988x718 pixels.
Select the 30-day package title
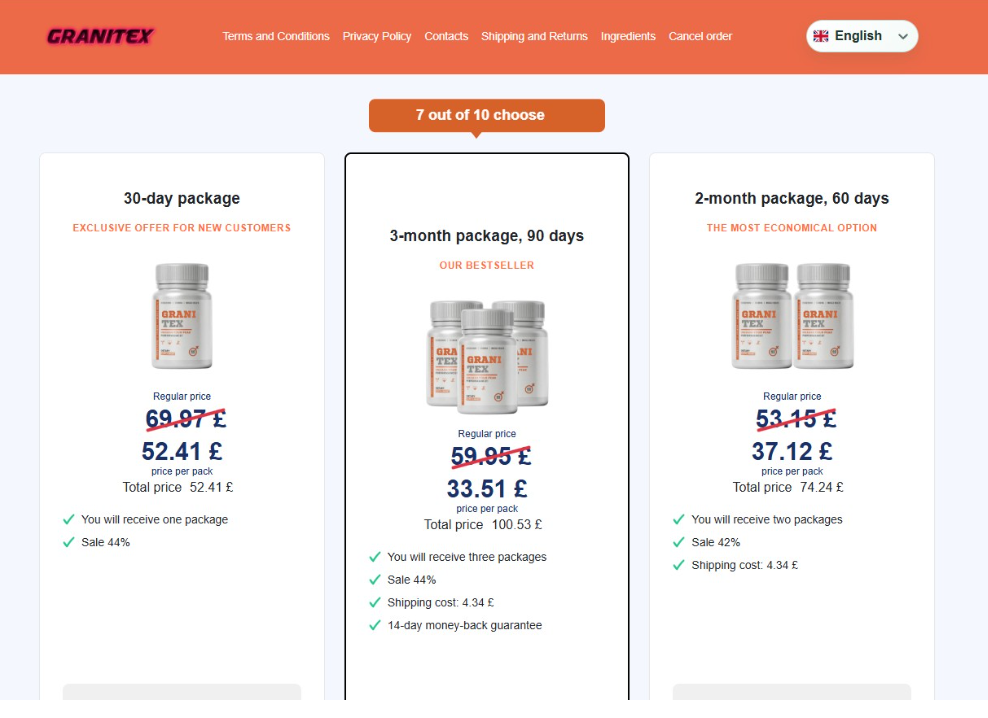tap(182, 198)
